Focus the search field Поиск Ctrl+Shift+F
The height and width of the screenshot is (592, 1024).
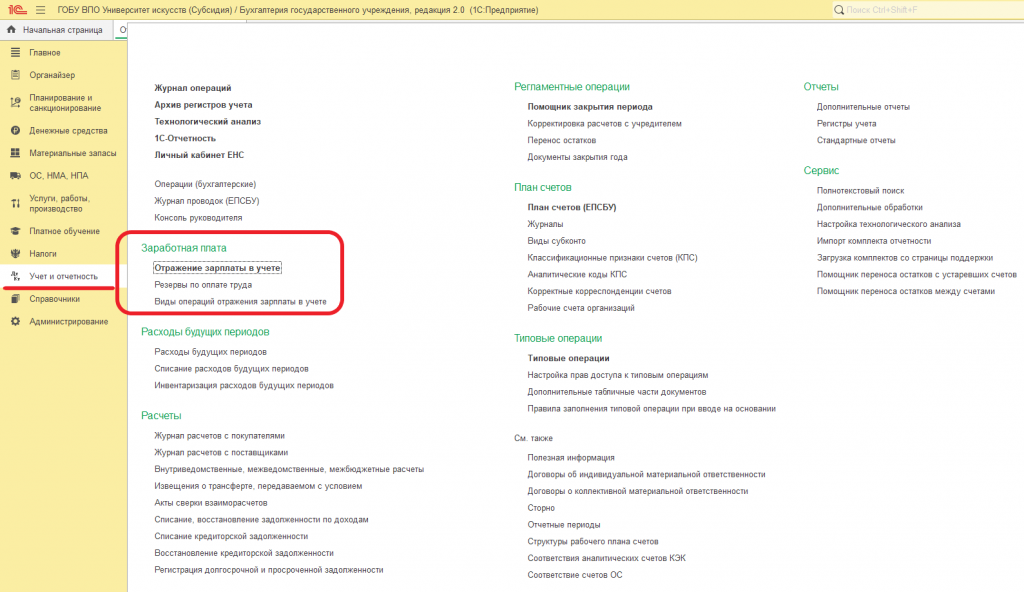click(934, 10)
